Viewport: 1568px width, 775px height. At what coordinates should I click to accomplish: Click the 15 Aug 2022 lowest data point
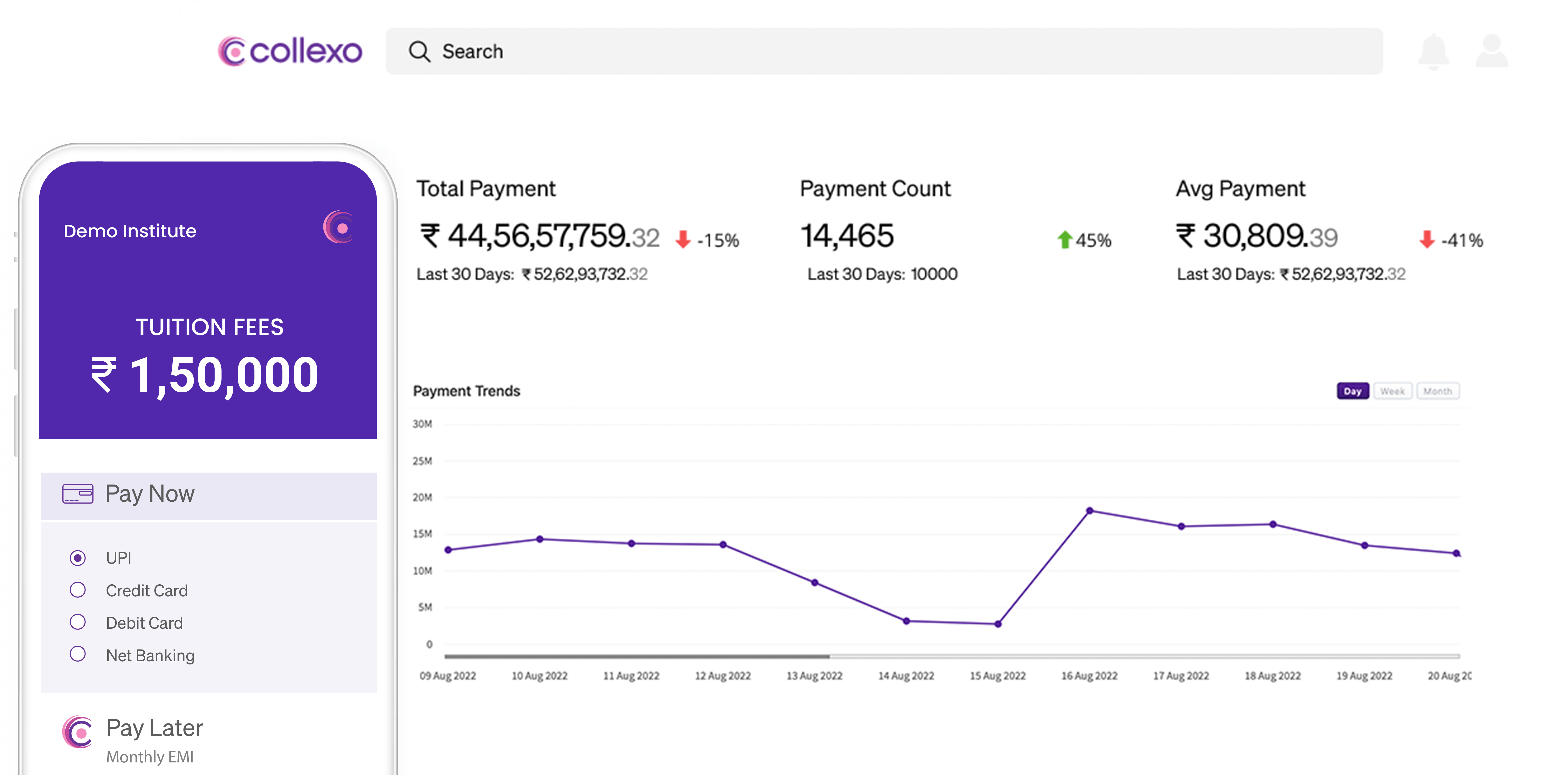point(998,624)
